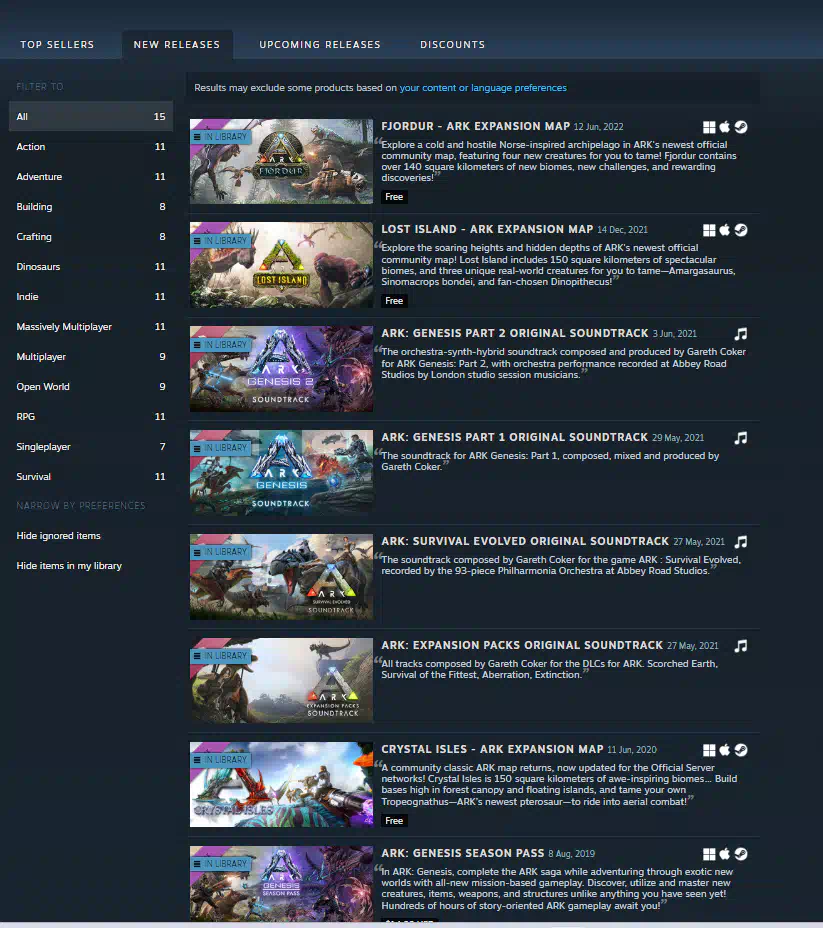Filter results to Dinosaurs

91,267
